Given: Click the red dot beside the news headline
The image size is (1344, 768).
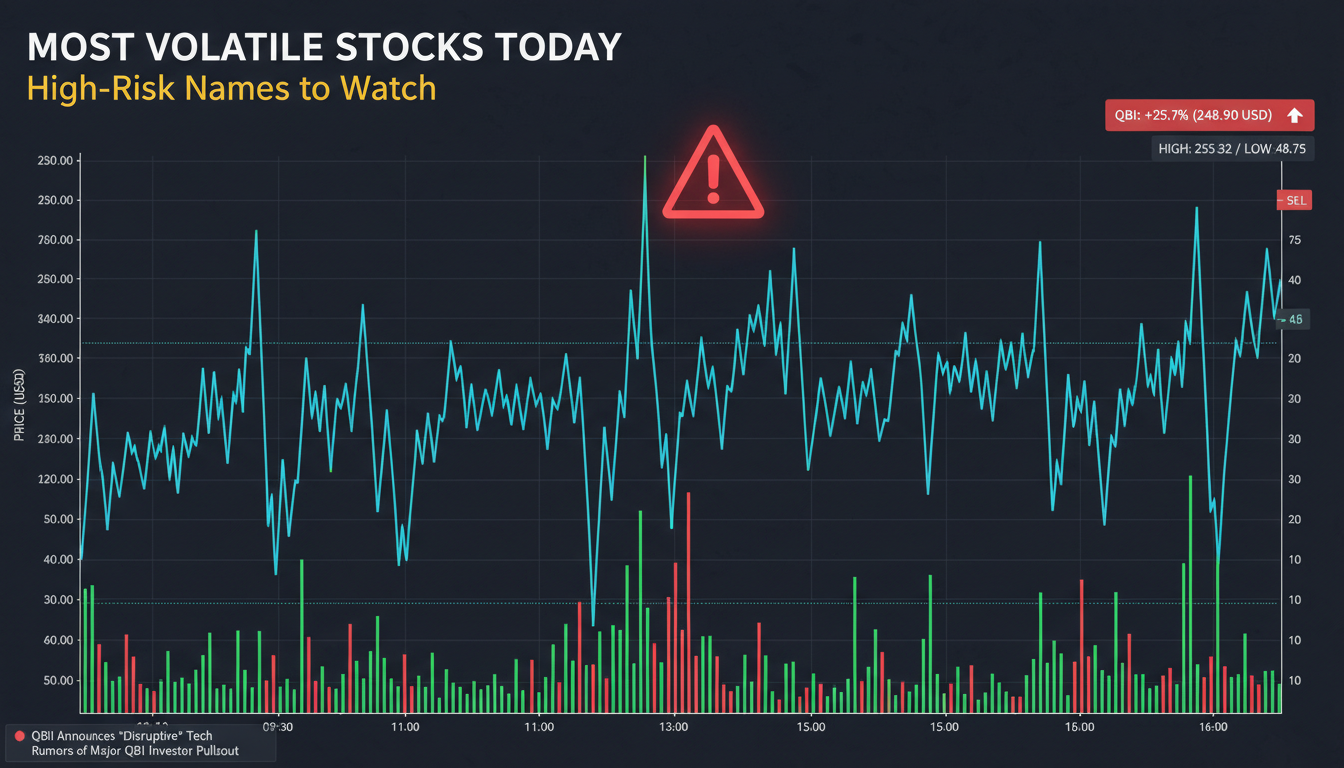Looking at the screenshot, I should coord(19,736).
